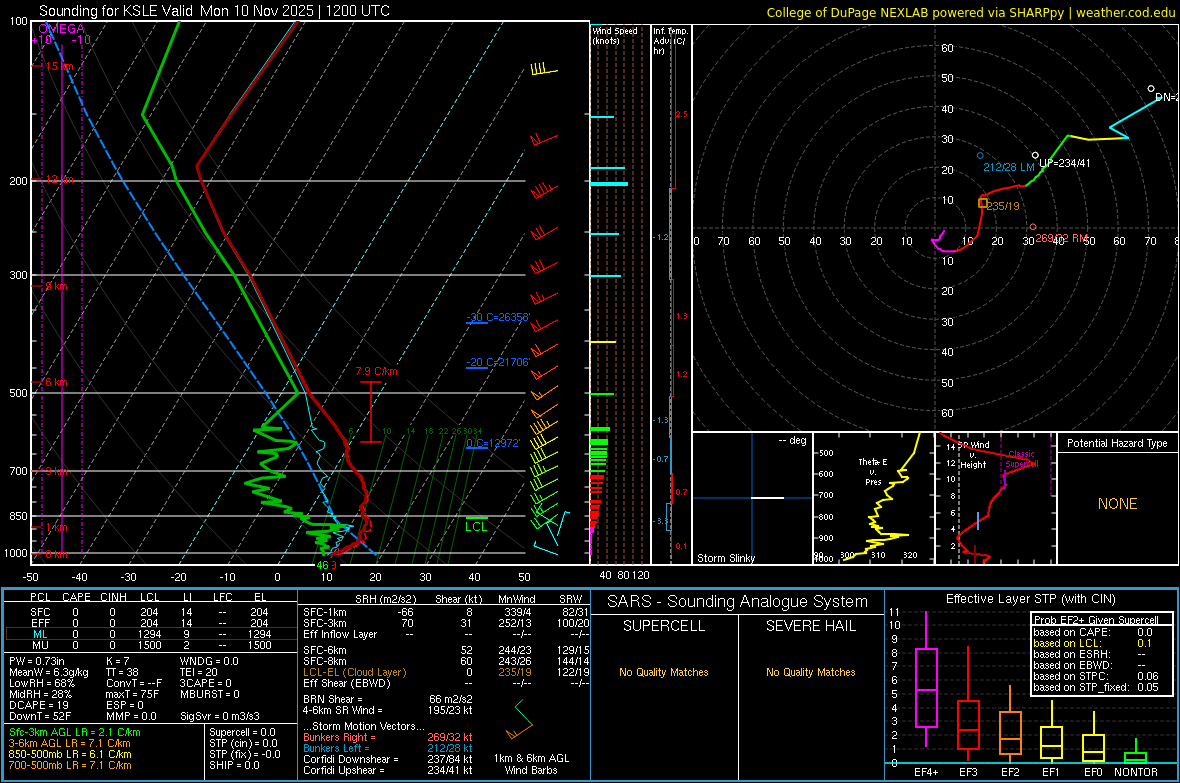Click the 15 km height marker
Image resolution: width=1180 pixels, height=783 pixels.
coord(58,66)
